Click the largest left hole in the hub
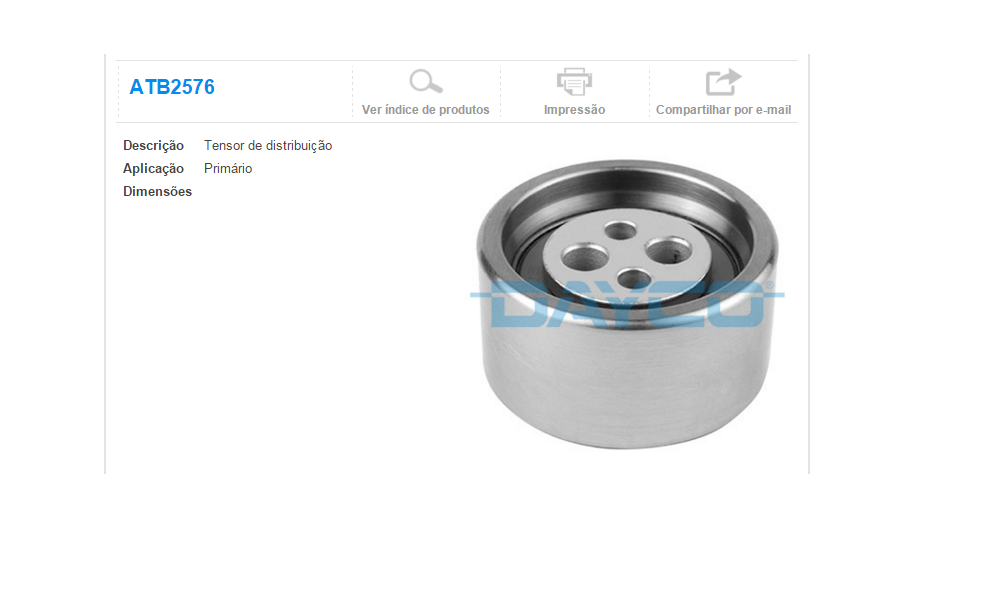This screenshot has height=600, width=997. [x=586, y=257]
